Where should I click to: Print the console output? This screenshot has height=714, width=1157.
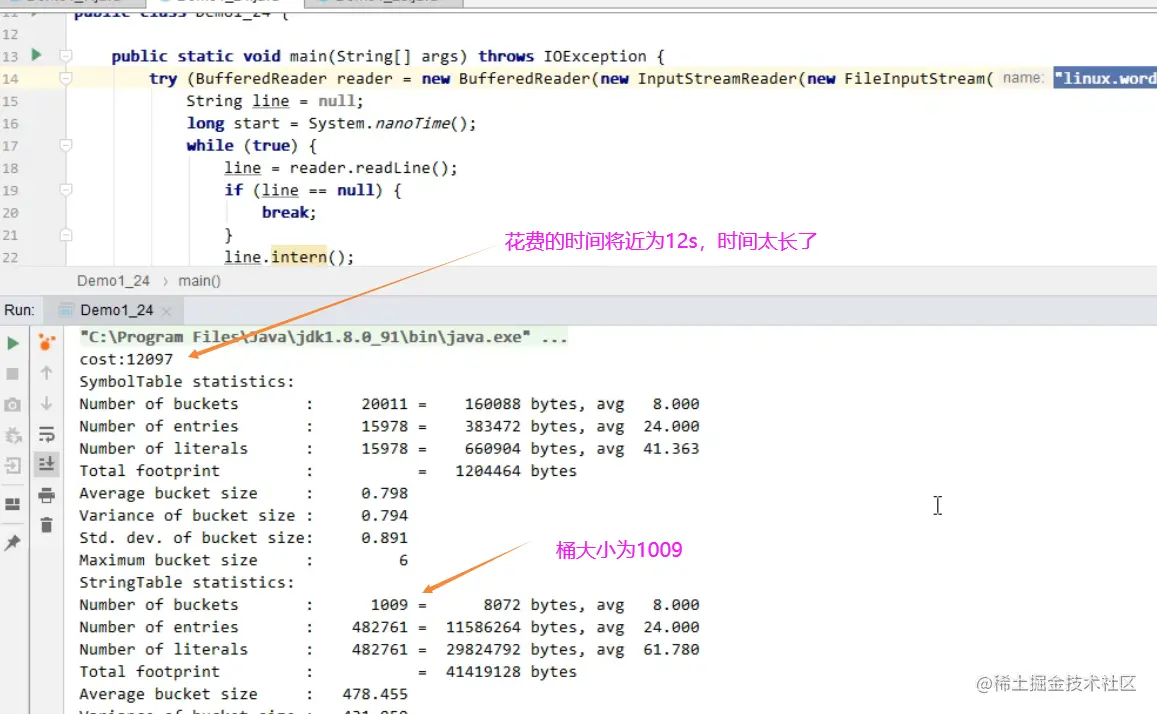tap(46, 495)
